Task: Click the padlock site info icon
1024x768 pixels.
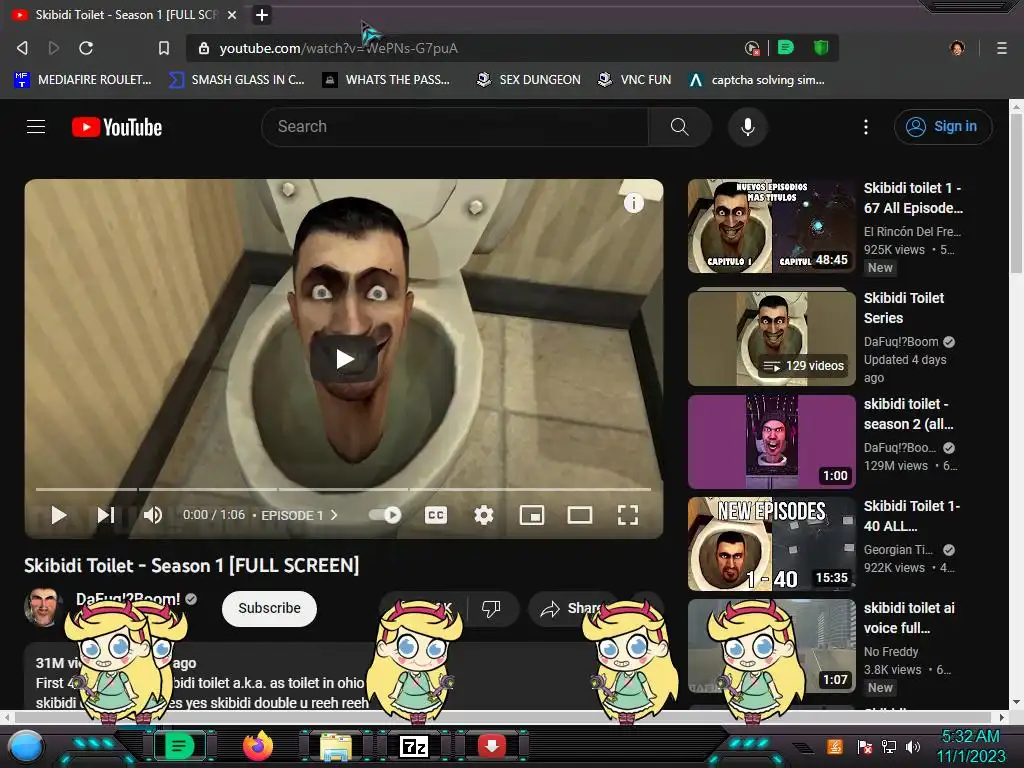Action: click(x=204, y=48)
